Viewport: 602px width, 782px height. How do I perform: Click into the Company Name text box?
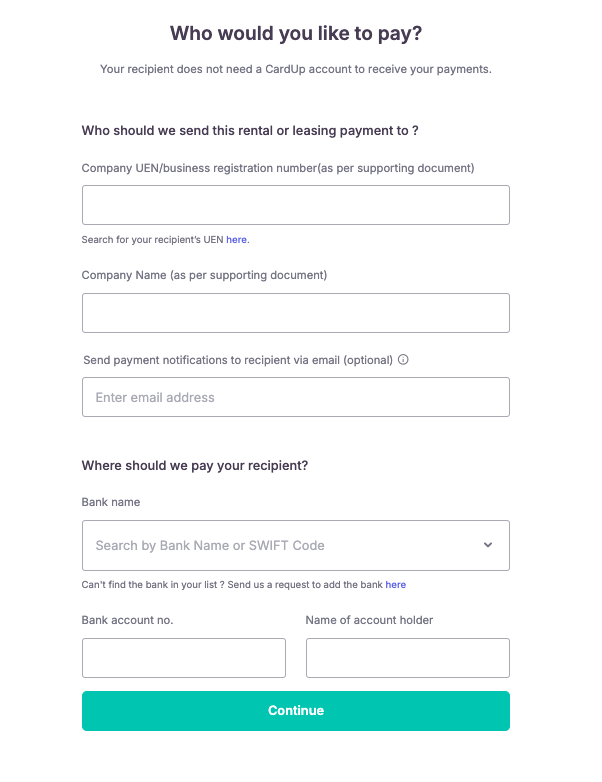(295, 313)
